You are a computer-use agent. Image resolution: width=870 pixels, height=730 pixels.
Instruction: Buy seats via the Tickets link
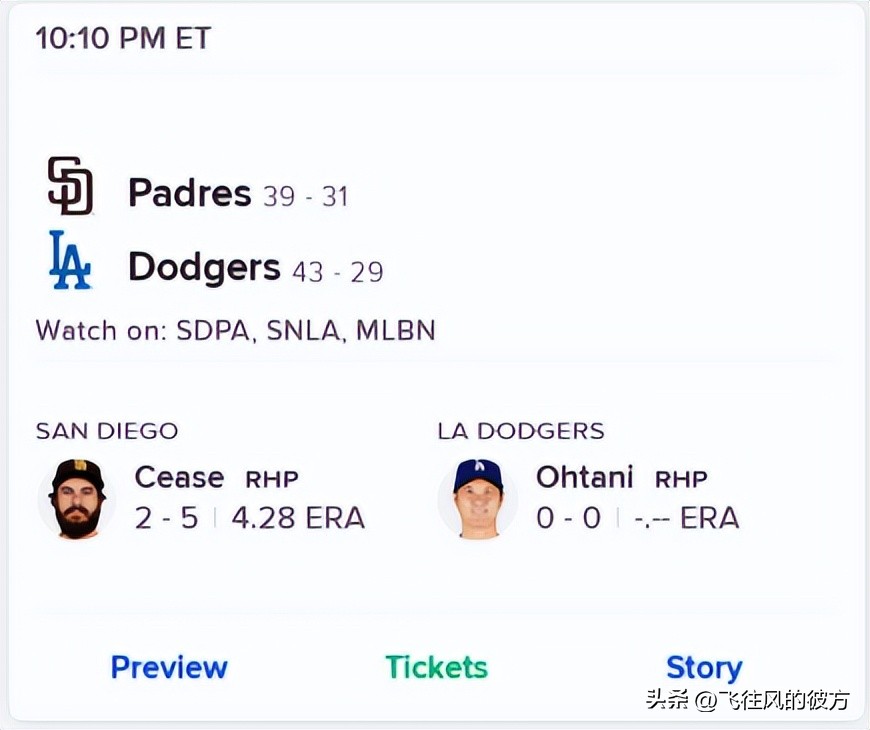pyautogui.click(x=436, y=667)
